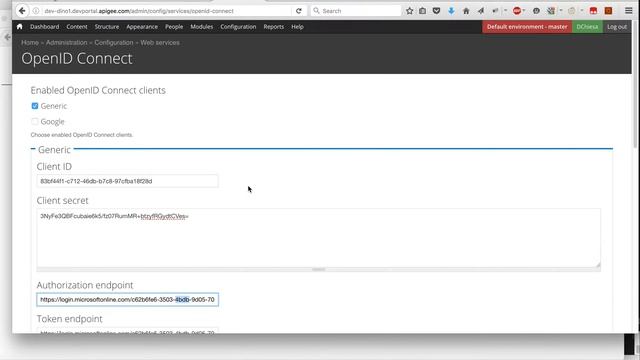Click the Web services breadcrumb link
The image size is (640, 360).
pyautogui.click(x=160, y=42)
